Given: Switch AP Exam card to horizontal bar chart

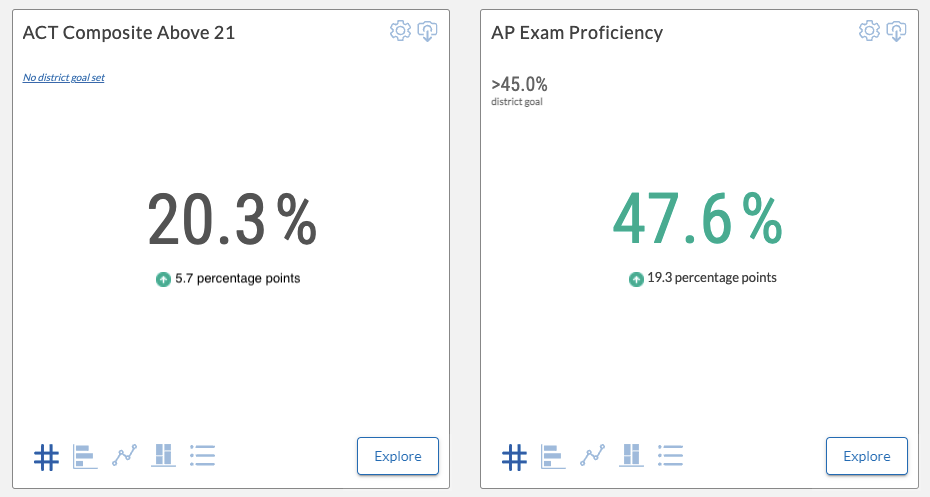Looking at the screenshot, I should pyautogui.click(x=553, y=457).
